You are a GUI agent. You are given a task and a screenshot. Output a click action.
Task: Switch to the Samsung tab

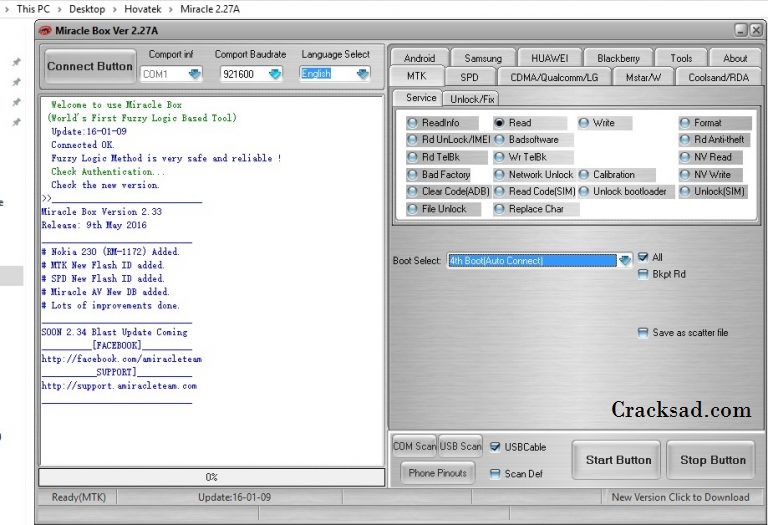(483, 58)
